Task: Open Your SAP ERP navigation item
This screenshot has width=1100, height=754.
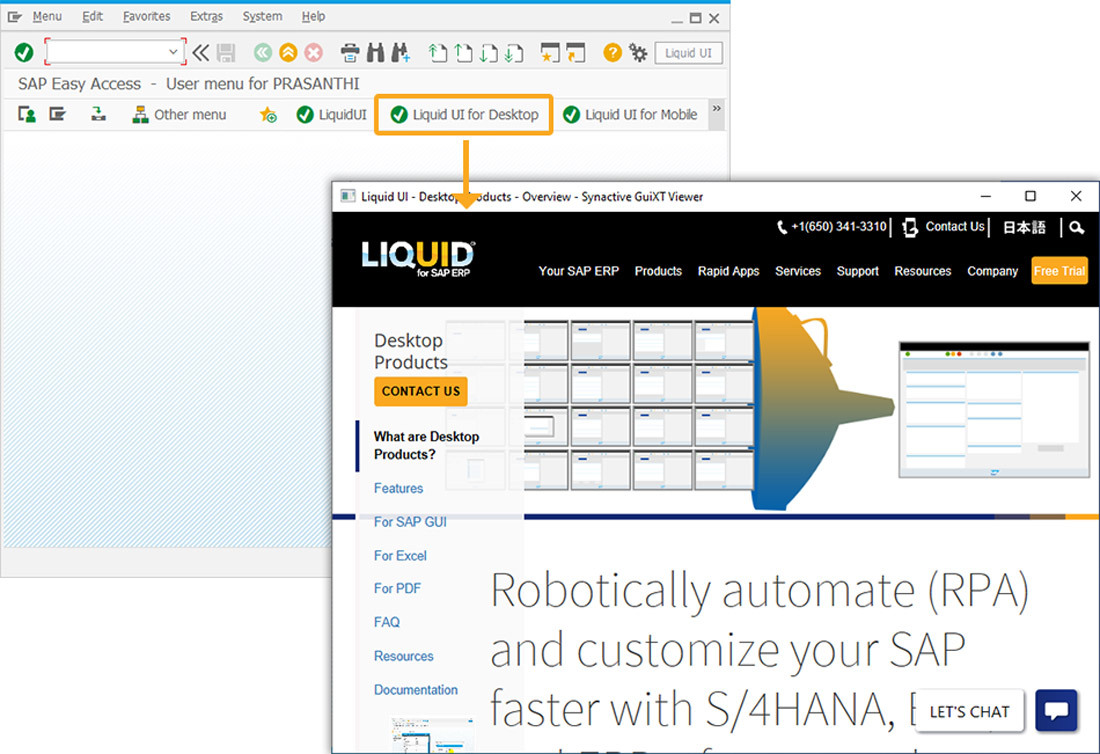Action: 579,271
